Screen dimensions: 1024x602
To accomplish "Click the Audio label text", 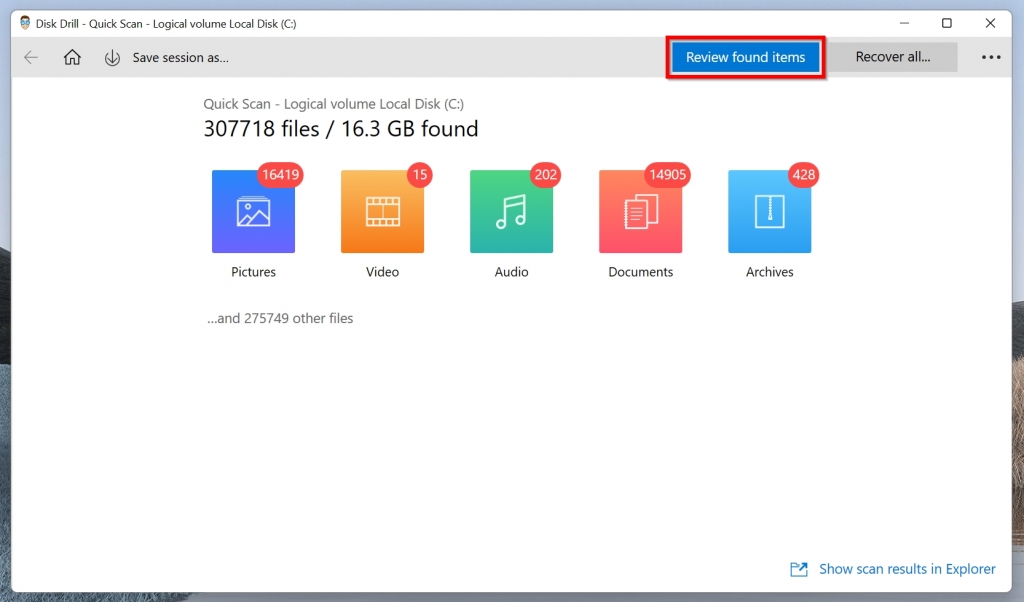I will [x=511, y=272].
